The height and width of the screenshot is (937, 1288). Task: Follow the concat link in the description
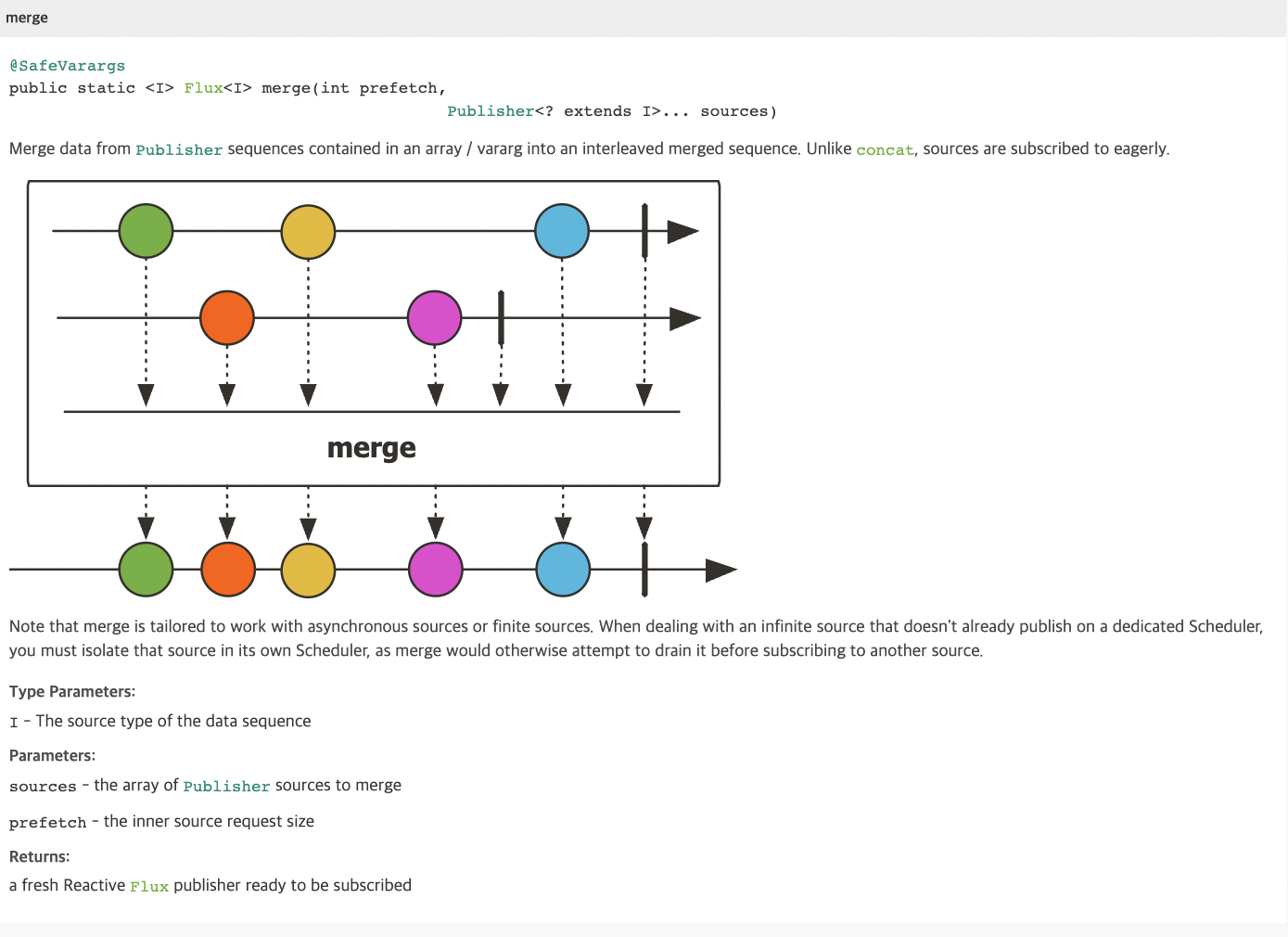[x=885, y=149]
